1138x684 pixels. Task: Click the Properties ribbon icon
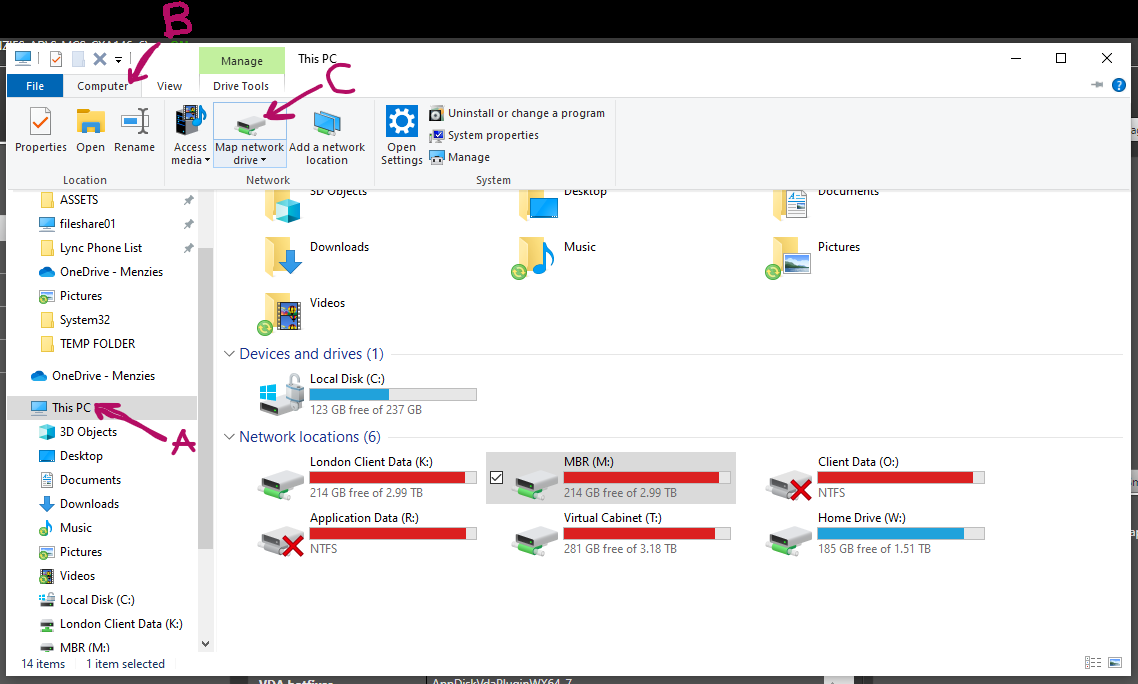coord(40,131)
